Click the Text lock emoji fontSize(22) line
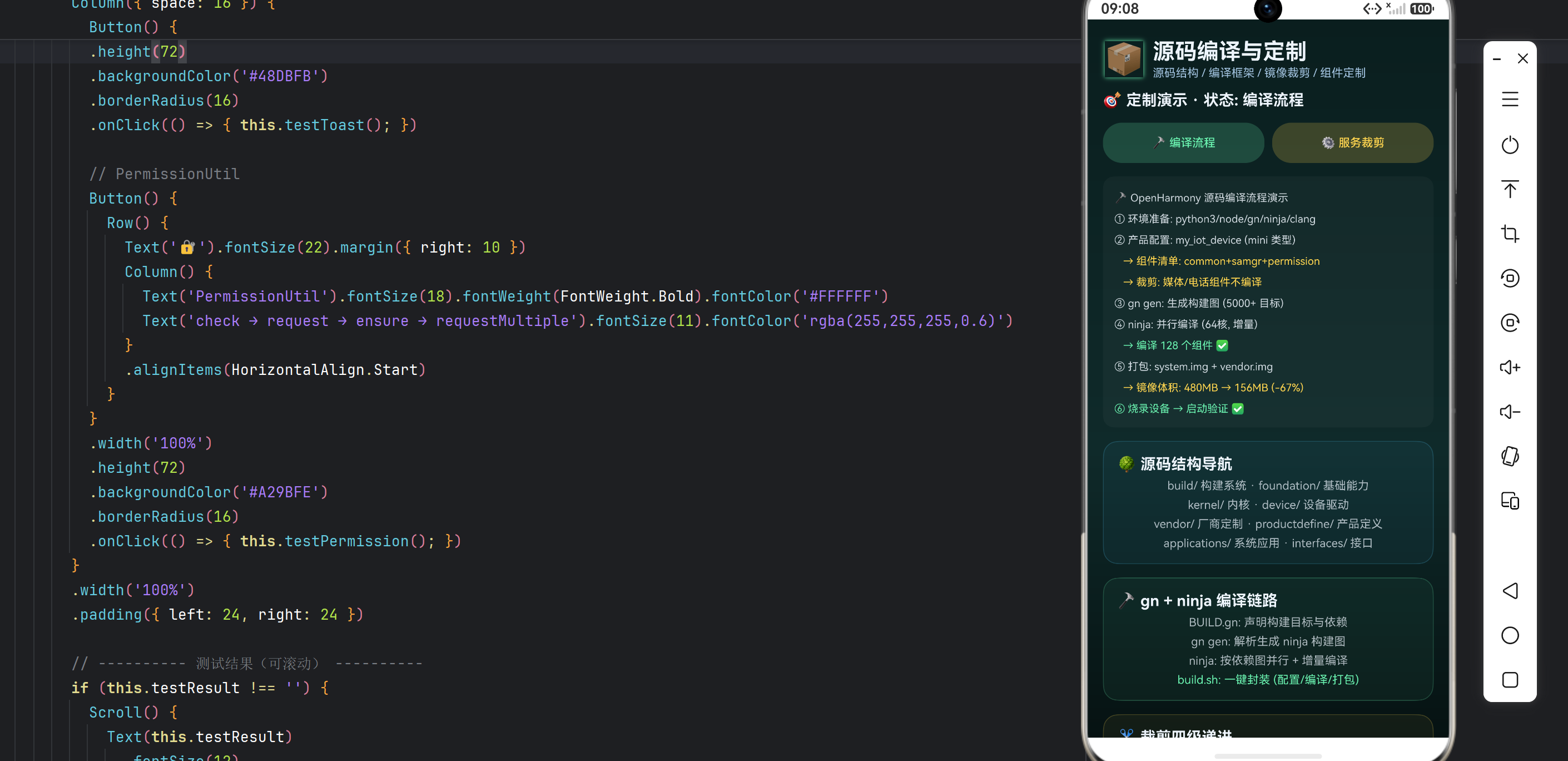This screenshot has height=761, width=1568. point(325,247)
